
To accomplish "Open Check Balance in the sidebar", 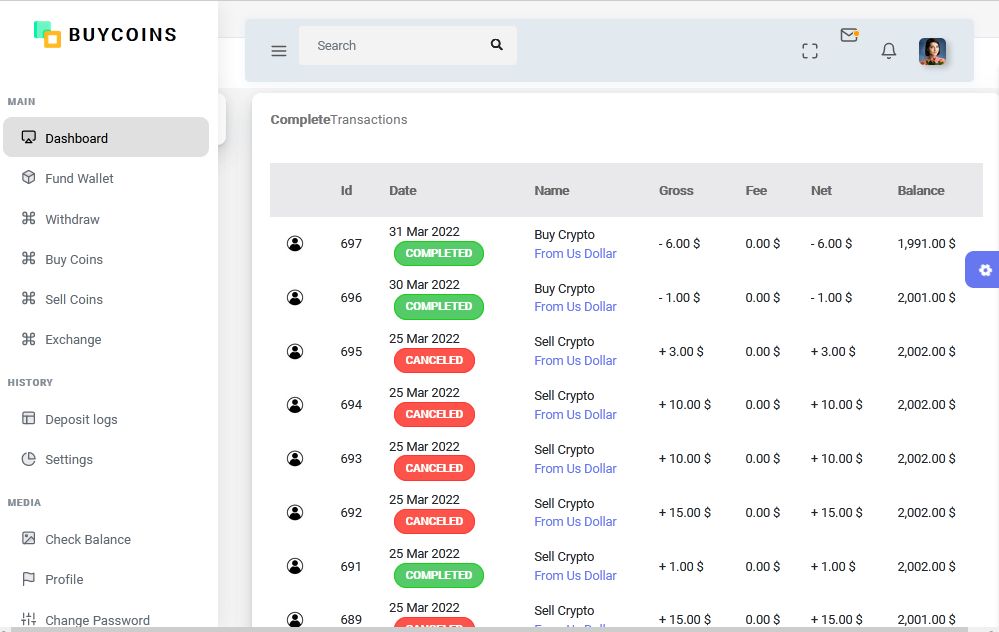I will [x=88, y=539].
